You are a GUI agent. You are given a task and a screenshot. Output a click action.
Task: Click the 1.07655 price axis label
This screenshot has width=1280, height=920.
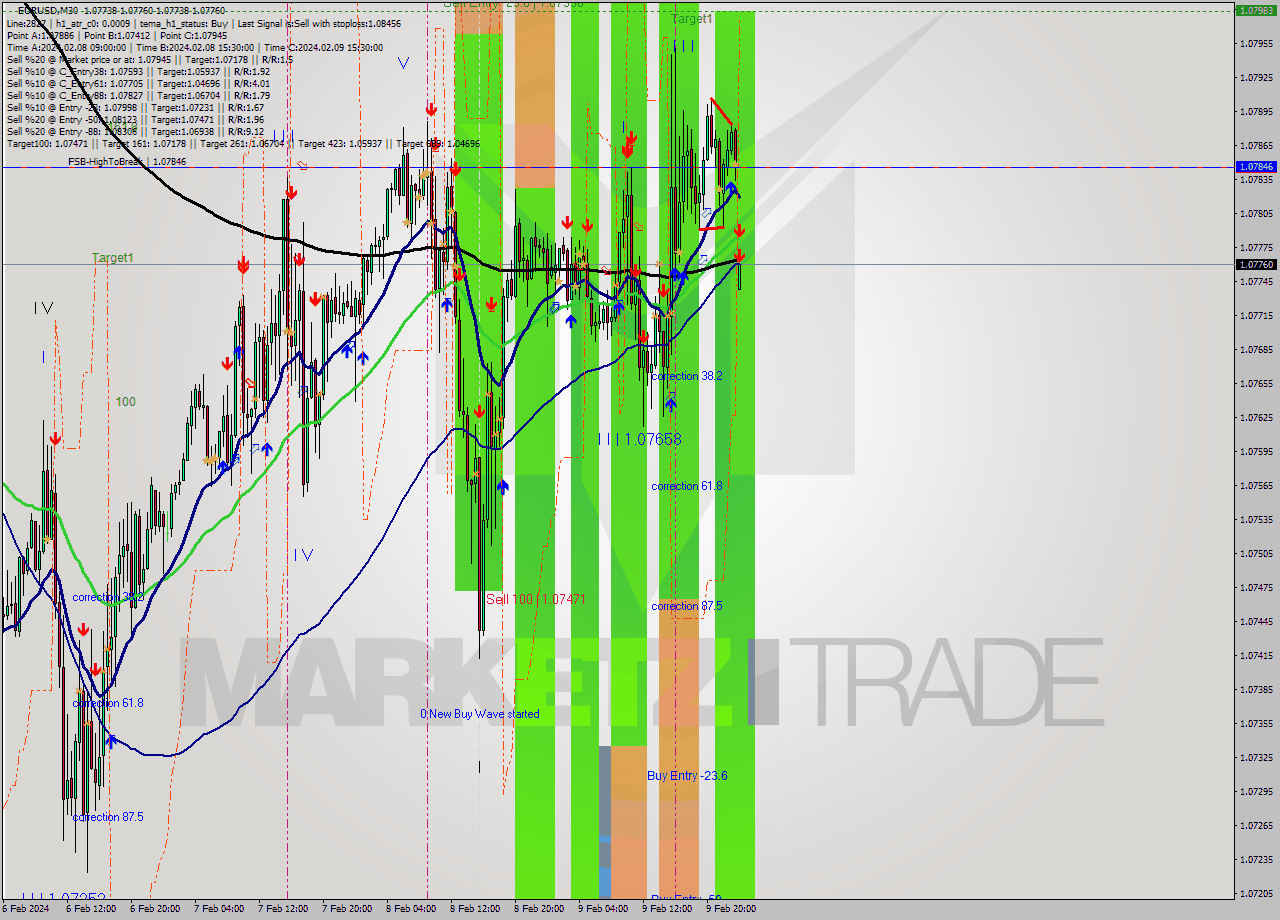tap(1256, 383)
